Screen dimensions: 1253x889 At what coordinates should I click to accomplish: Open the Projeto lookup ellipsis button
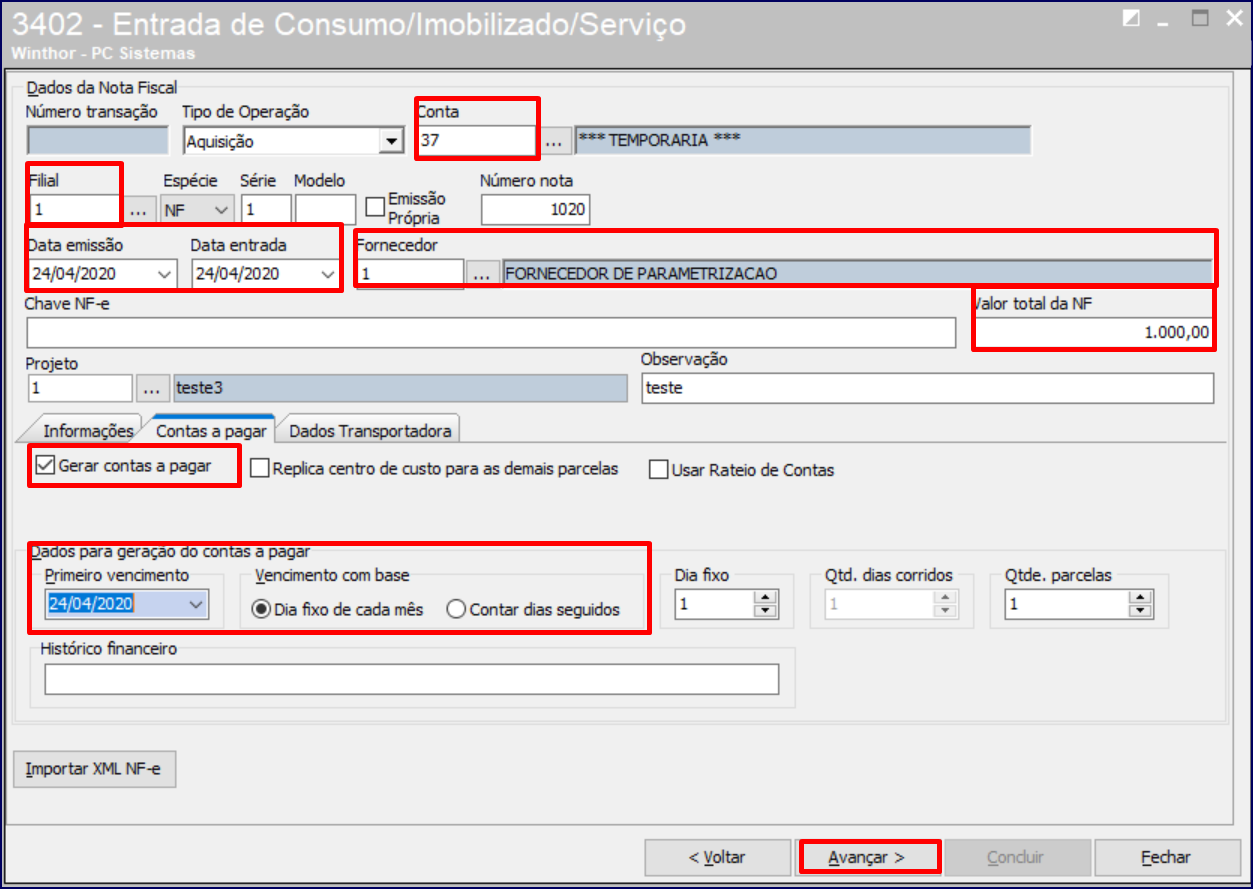click(x=153, y=388)
